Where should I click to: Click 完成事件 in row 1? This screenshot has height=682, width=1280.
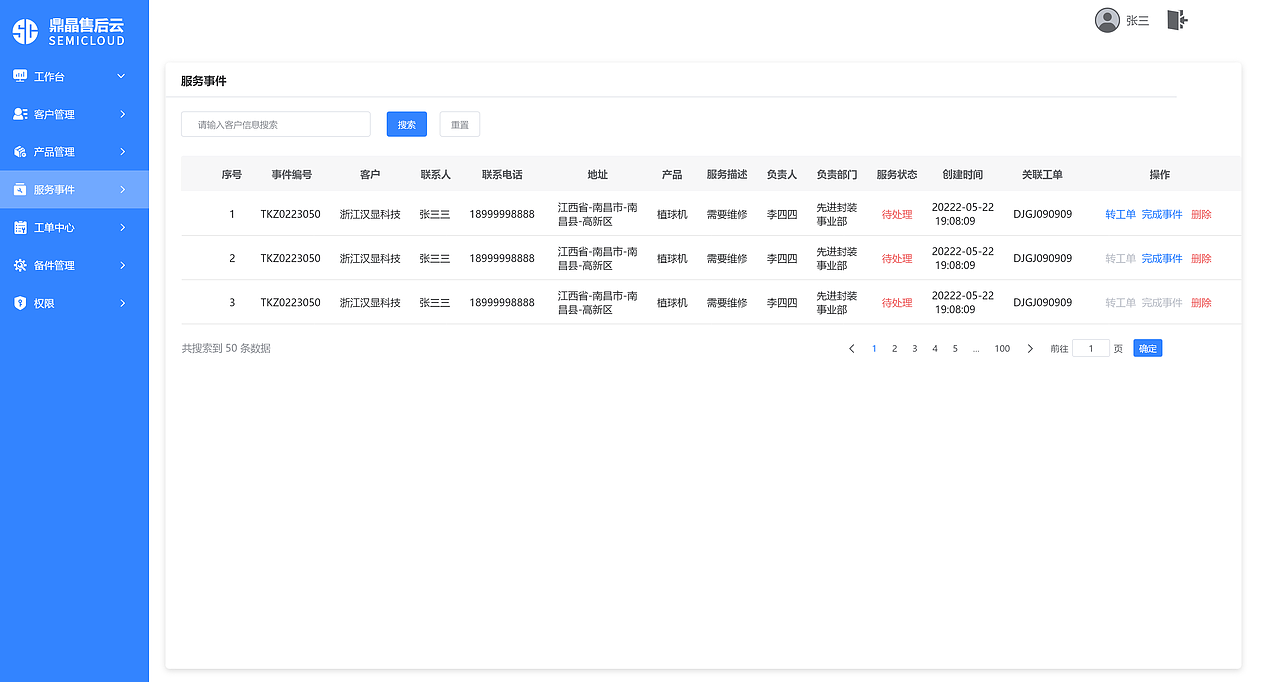1162,214
